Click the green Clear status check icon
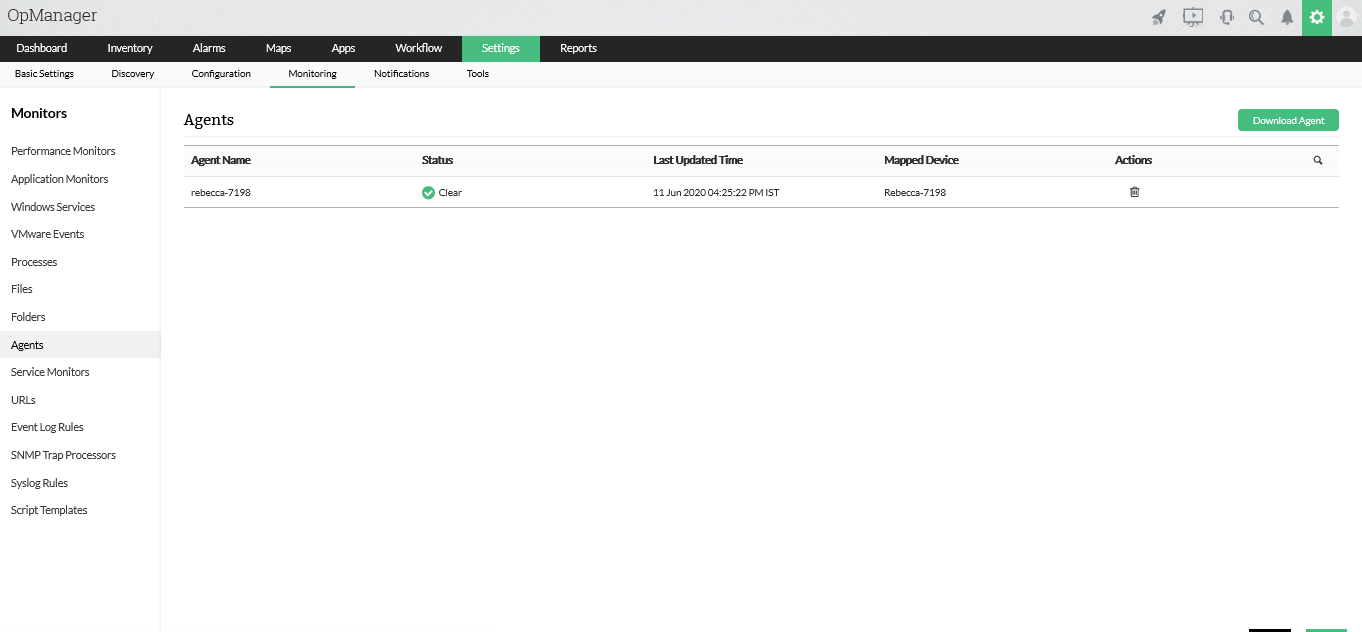The image size is (1362, 632). coord(428,192)
